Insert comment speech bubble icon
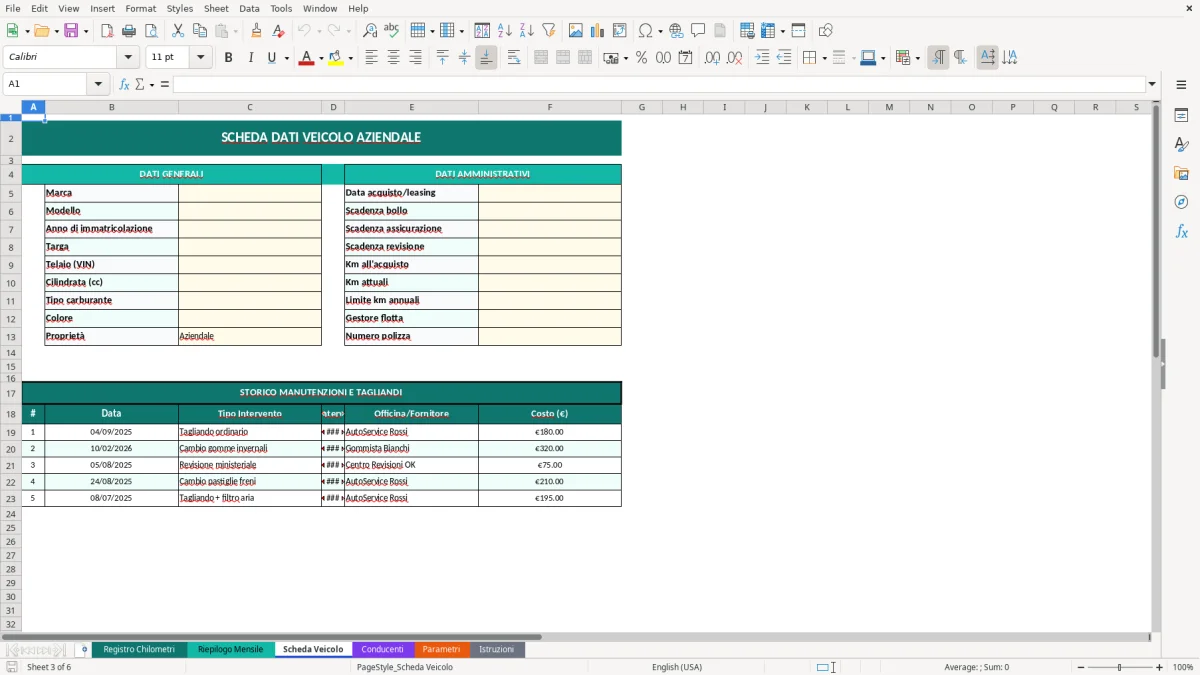Image resolution: width=1200 pixels, height=675 pixels. coord(698,31)
